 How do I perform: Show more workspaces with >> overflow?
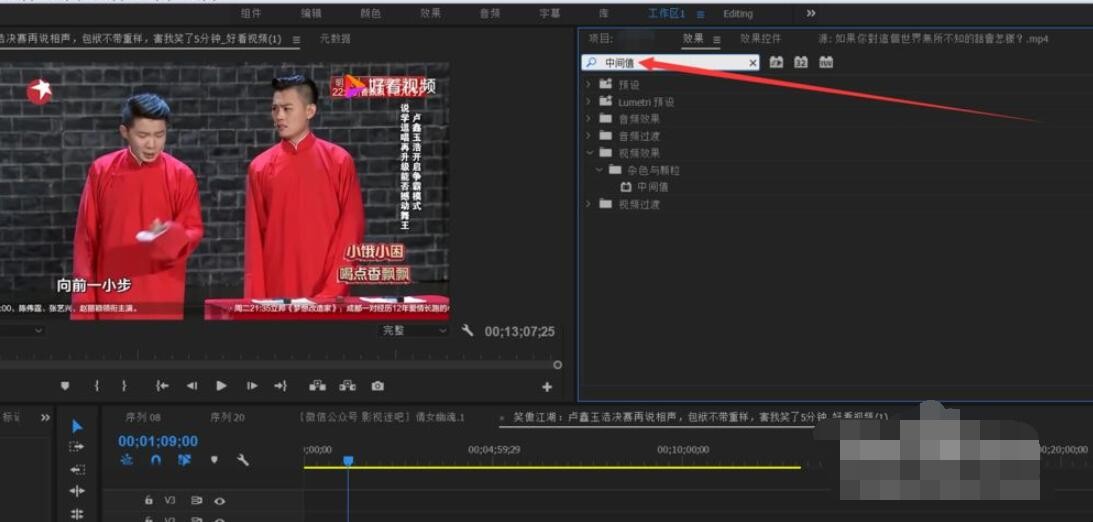[811, 13]
